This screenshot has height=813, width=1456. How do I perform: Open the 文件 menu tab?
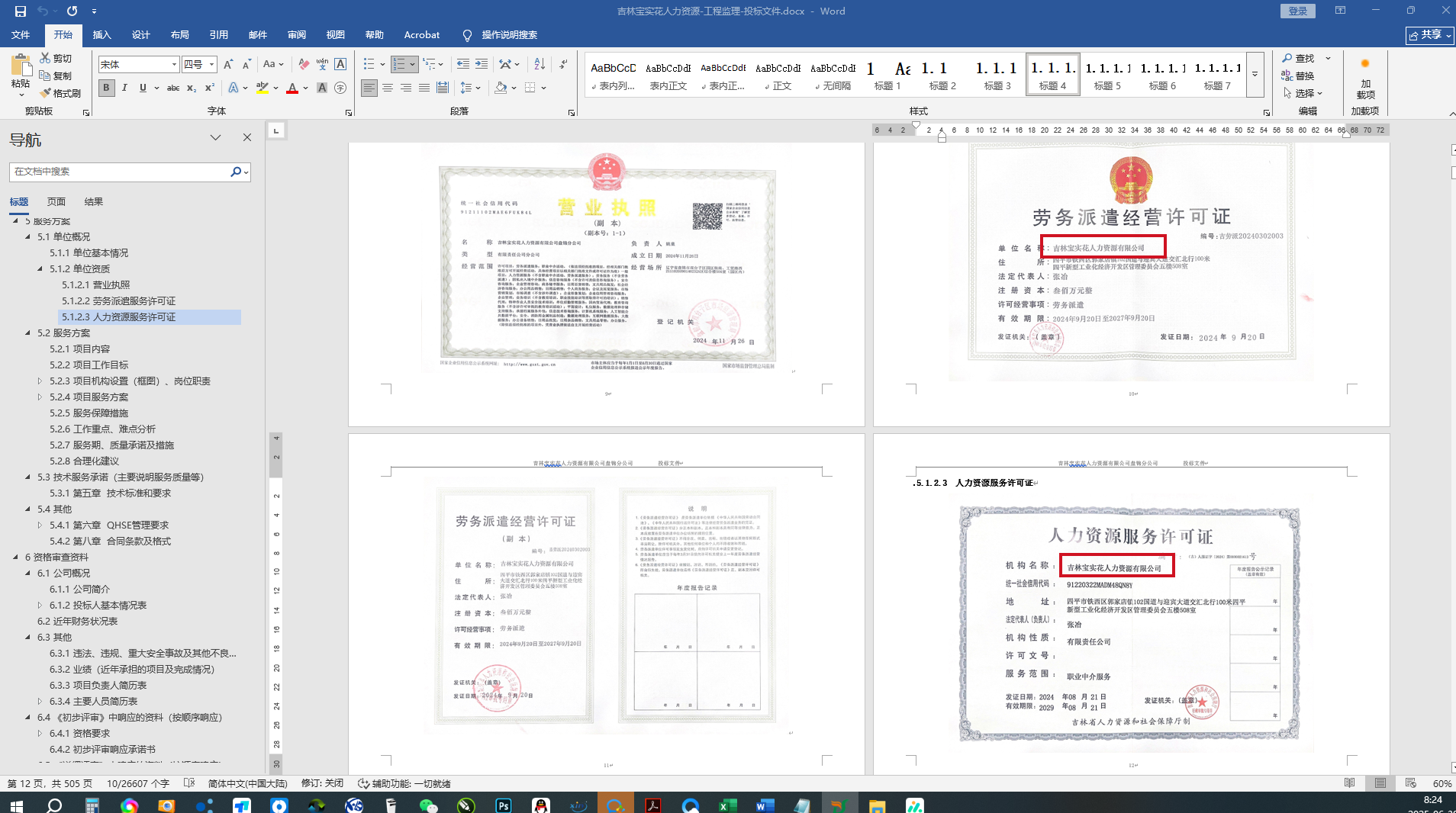tap(21, 35)
